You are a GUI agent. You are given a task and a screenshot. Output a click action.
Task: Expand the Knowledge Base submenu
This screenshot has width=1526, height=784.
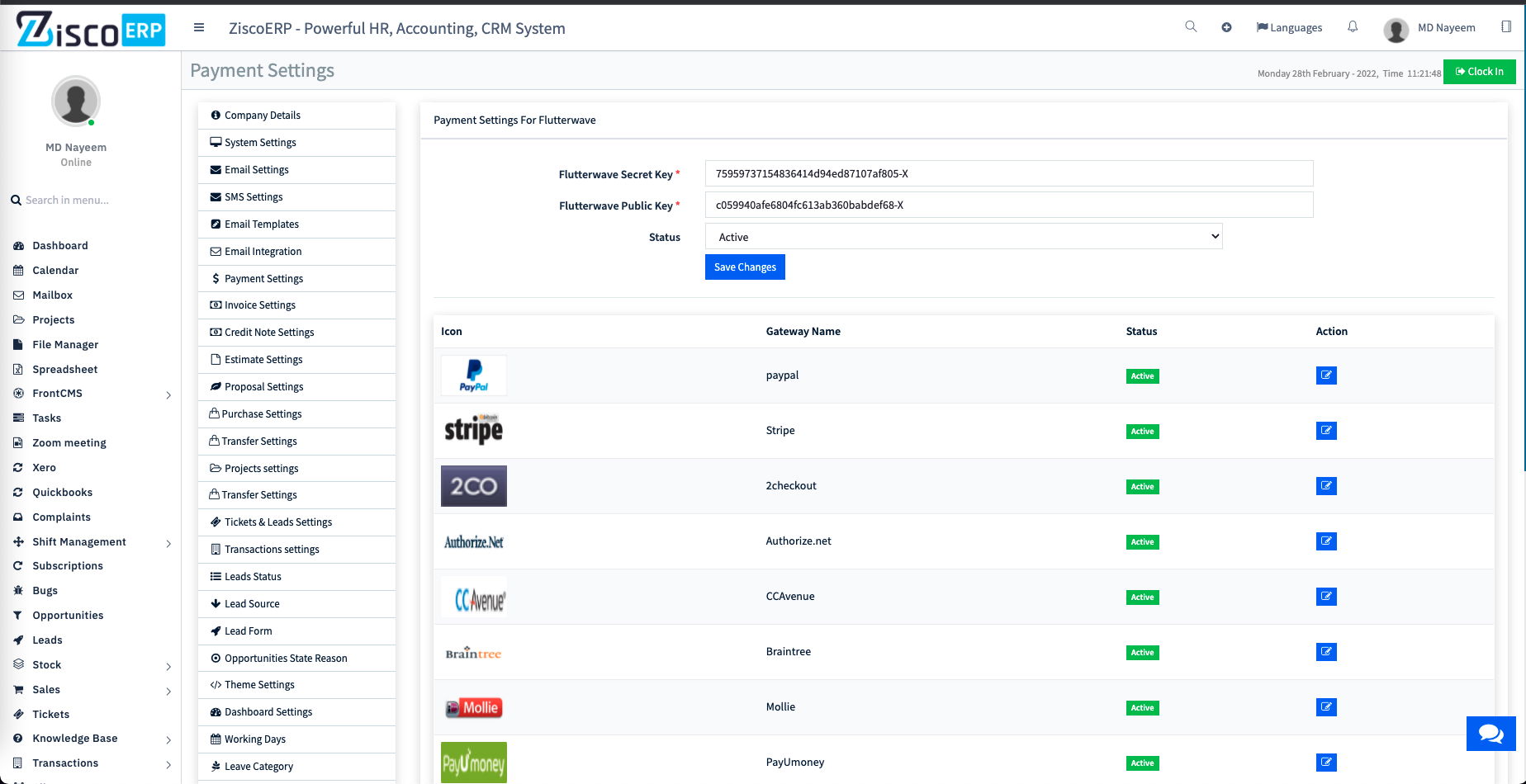coord(168,740)
